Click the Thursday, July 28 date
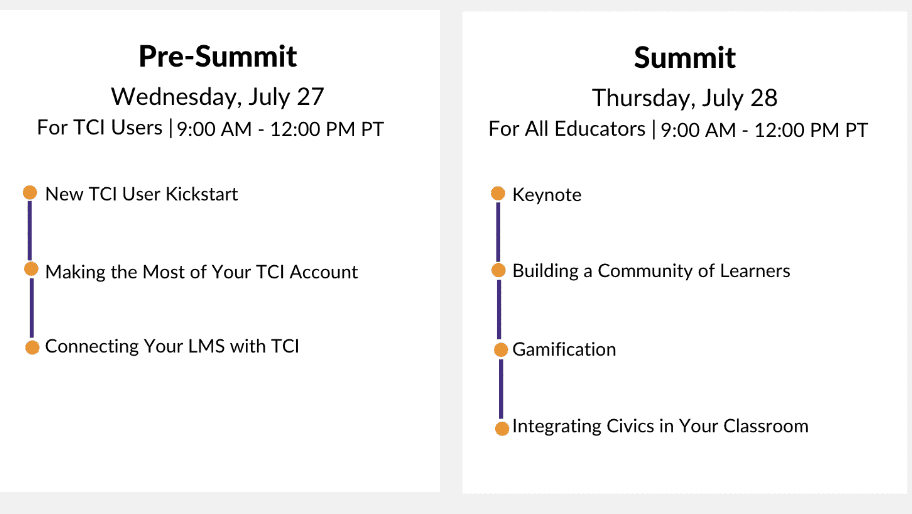The image size is (912, 514). click(x=685, y=98)
